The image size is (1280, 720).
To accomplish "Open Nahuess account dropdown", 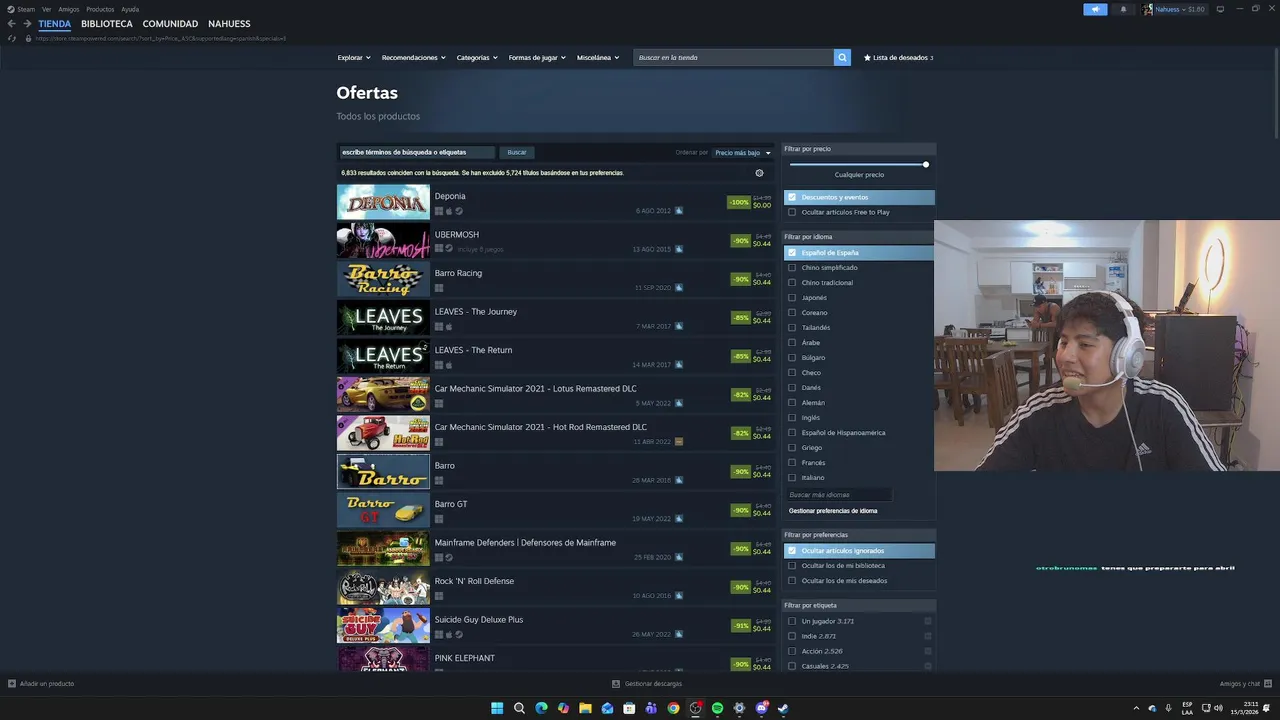I will click(x=1180, y=9).
